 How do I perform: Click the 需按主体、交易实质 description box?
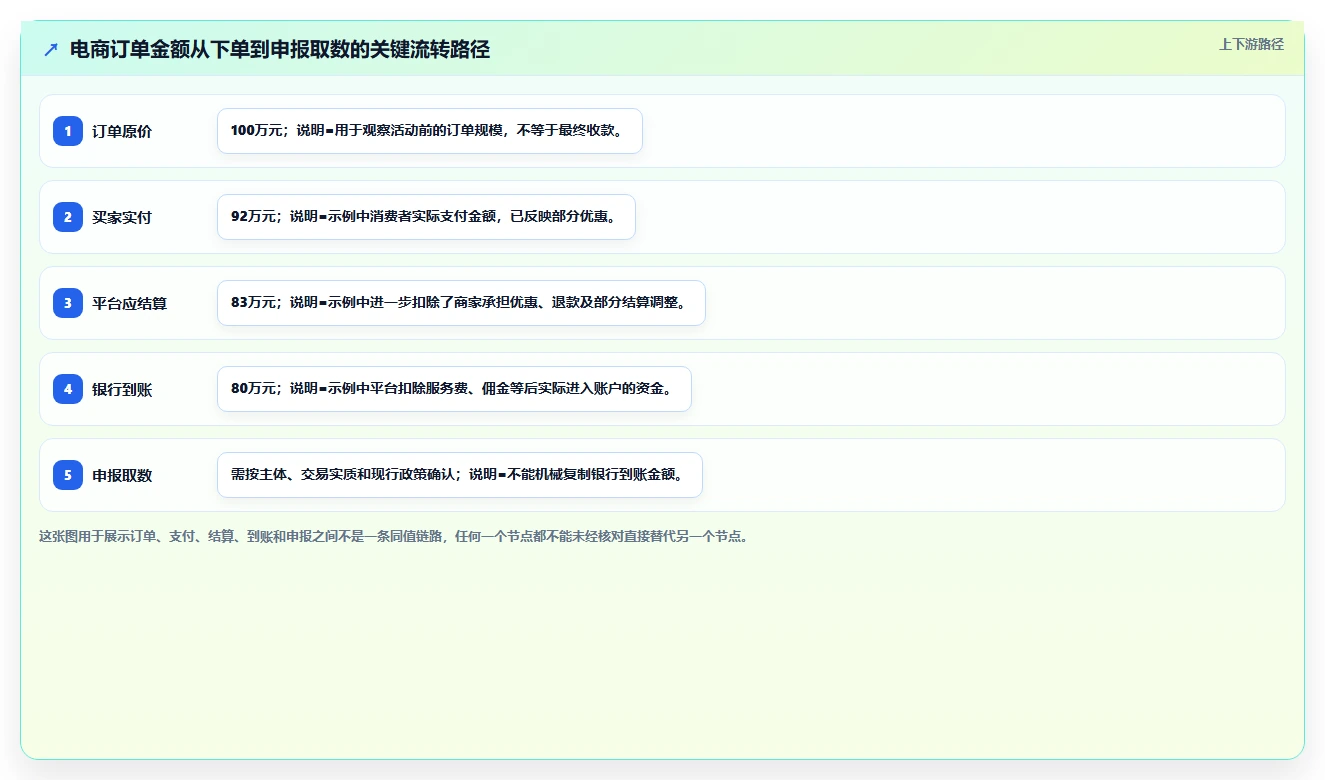[x=460, y=475]
